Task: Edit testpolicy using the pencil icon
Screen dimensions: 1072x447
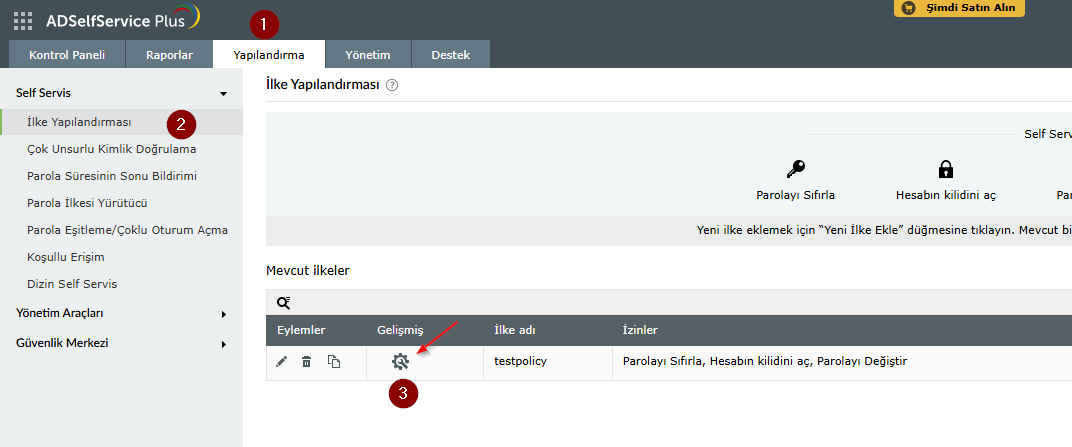Action: [x=282, y=362]
